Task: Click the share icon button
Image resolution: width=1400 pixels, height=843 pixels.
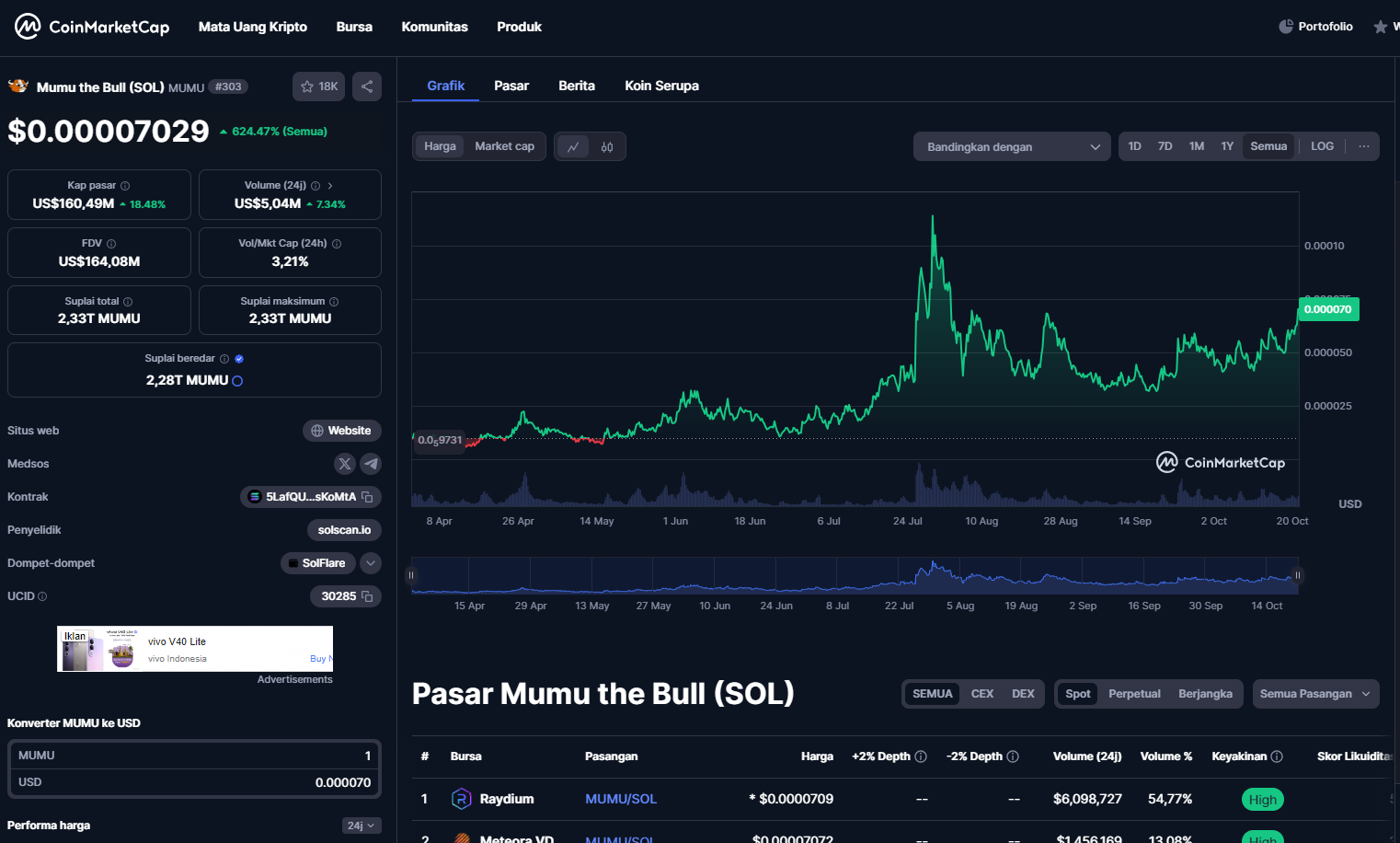Action: pos(367,87)
